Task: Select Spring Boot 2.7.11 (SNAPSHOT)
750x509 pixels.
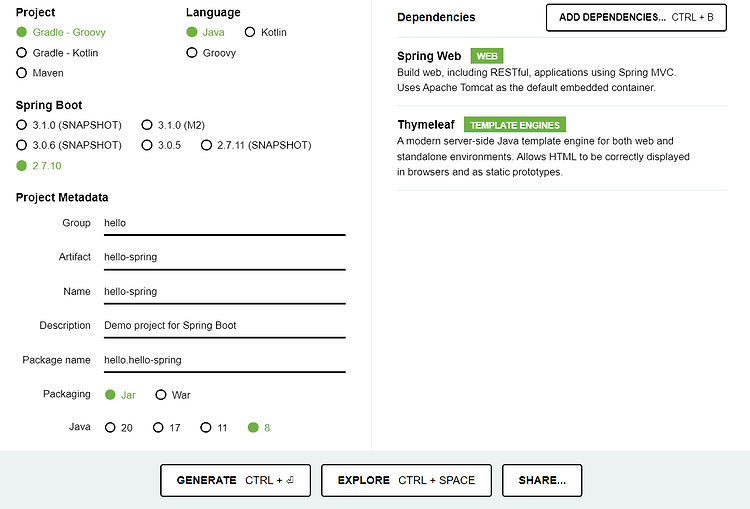Action: coord(207,145)
